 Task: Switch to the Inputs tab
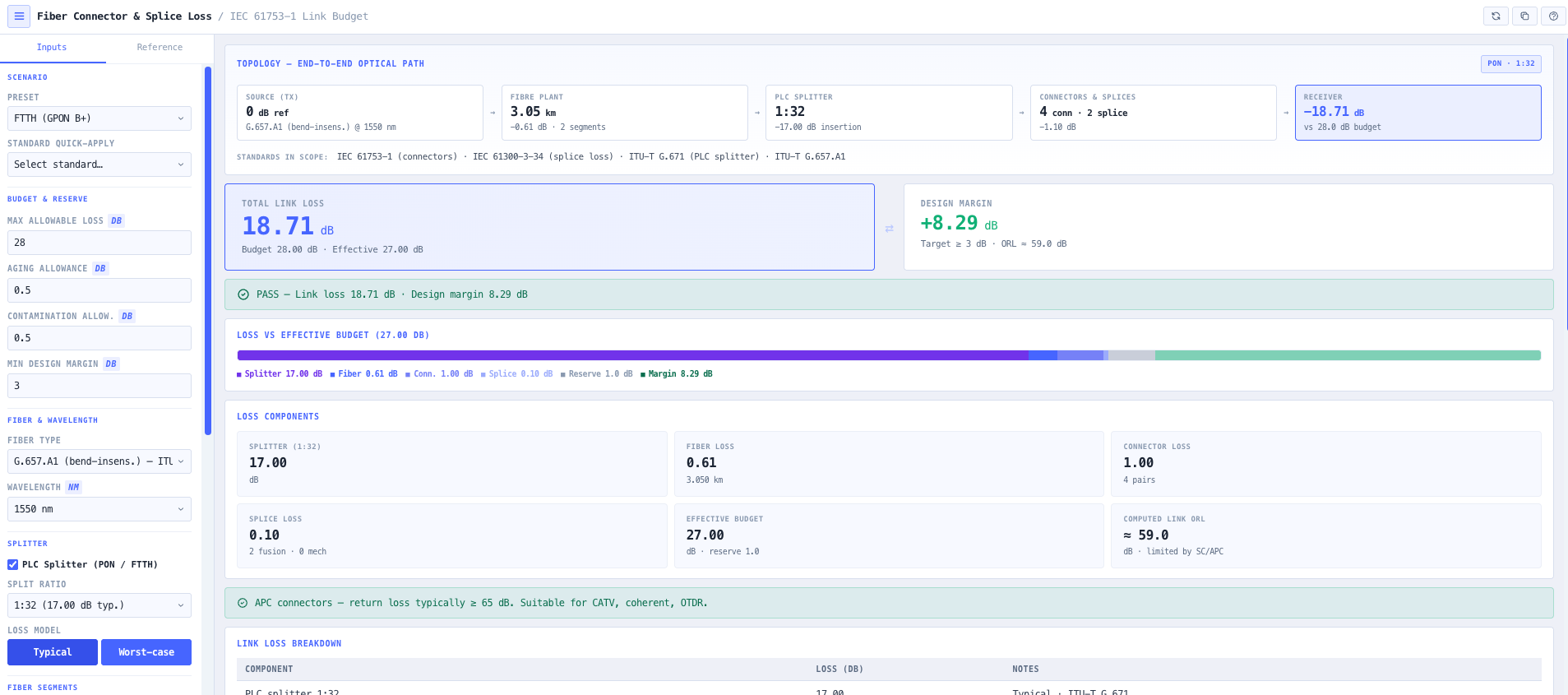(52, 48)
